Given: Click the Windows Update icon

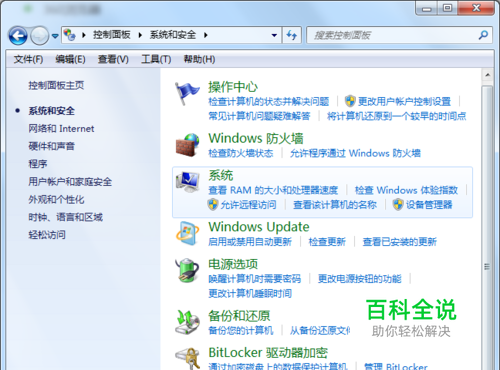Looking at the screenshot, I should pos(187,233).
